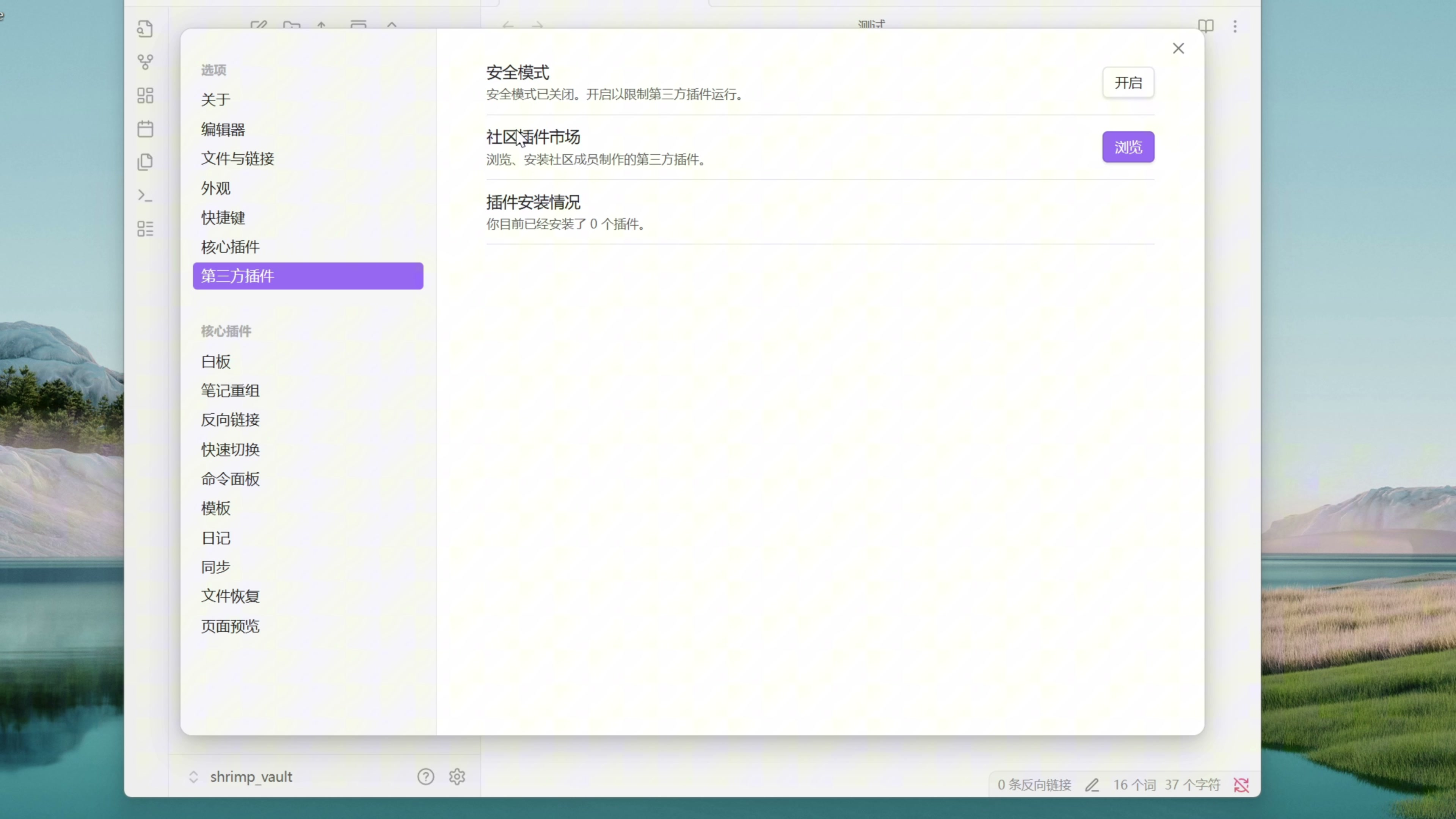Open graph view from ribbon
1456x819 pixels.
(x=145, y=61)
